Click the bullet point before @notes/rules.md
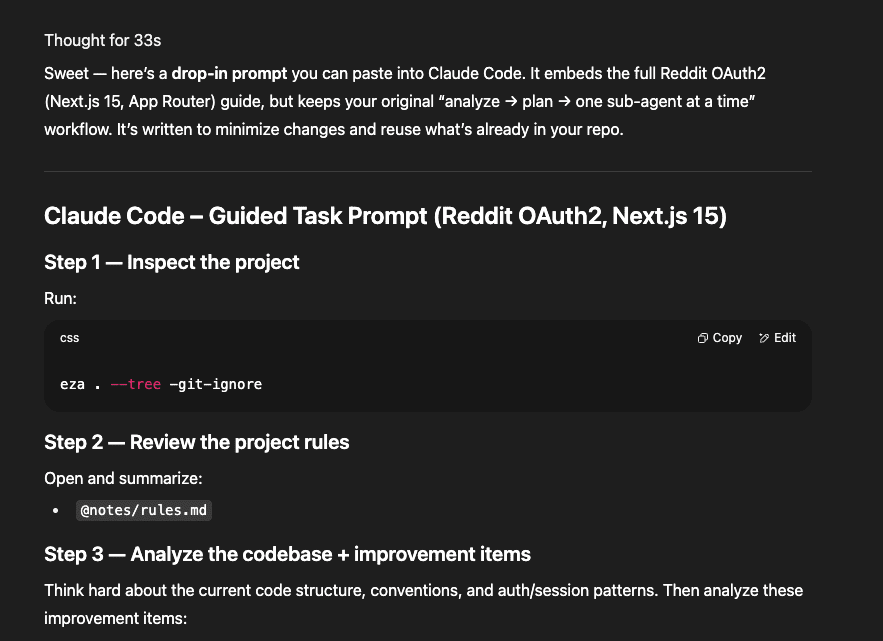The image size is (883, 641). [55, 511]
